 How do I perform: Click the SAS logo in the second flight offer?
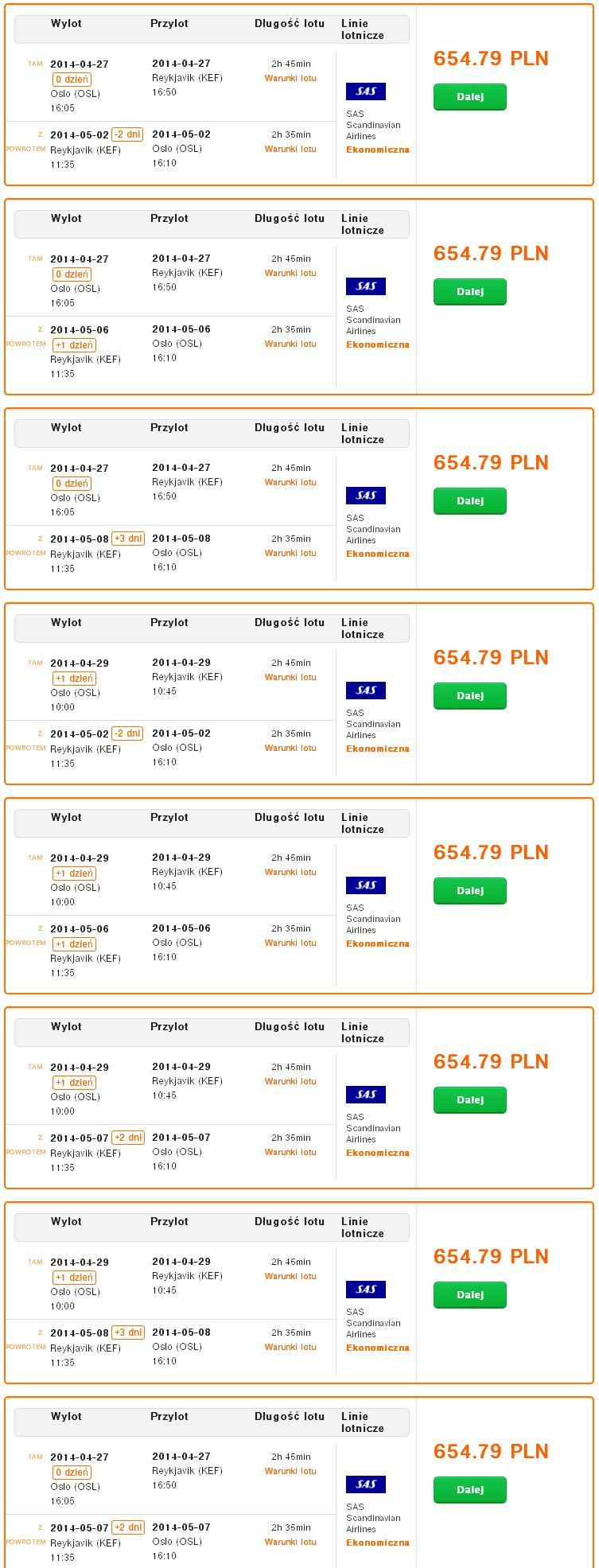pyautogui.click(x=366, y=286)
